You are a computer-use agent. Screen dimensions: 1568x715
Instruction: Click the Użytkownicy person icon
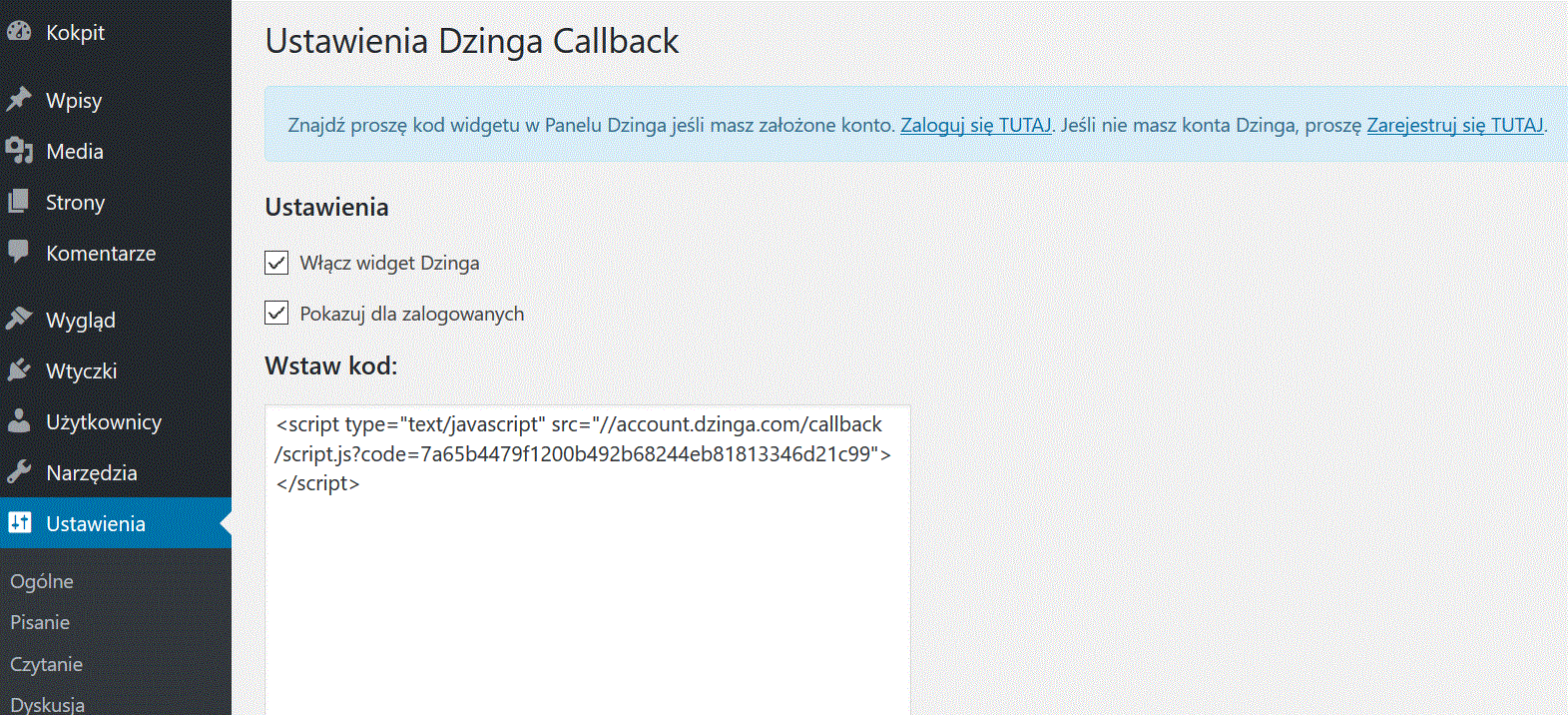19,420
